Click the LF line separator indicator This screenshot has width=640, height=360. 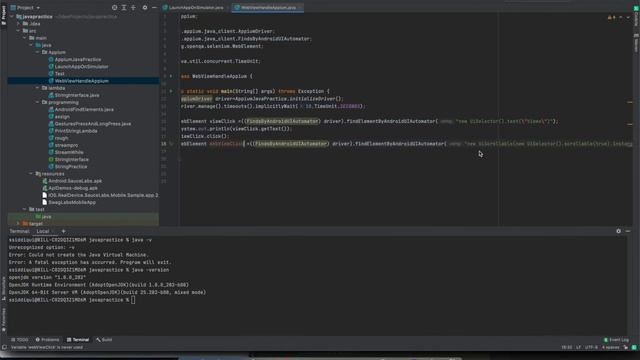[x=578, y=347]
